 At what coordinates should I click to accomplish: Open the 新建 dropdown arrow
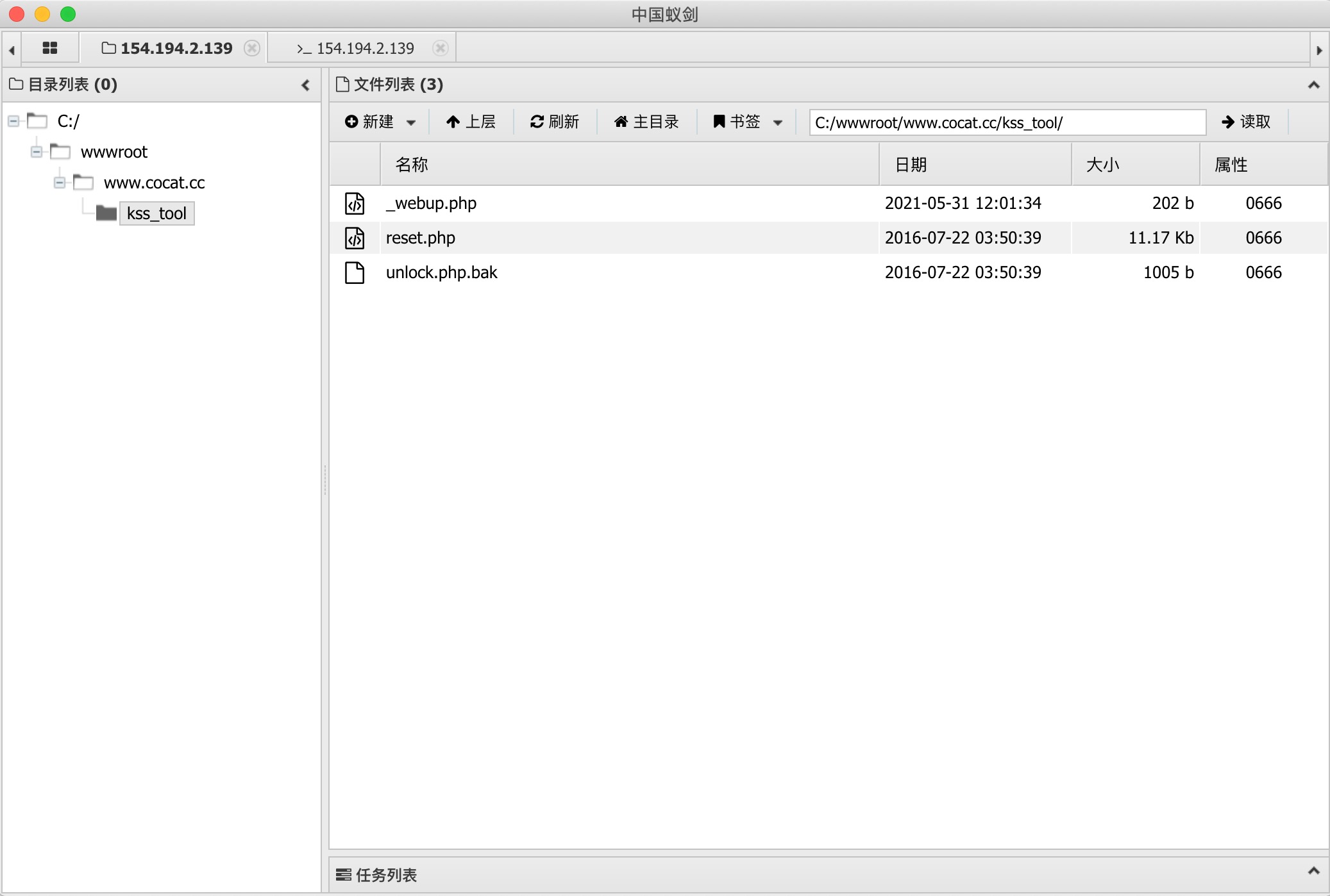point(411,122)
